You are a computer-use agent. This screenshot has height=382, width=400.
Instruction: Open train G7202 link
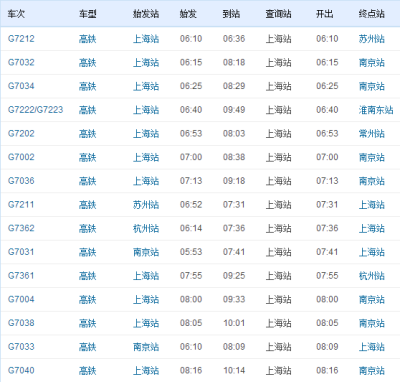coord(21,133)
